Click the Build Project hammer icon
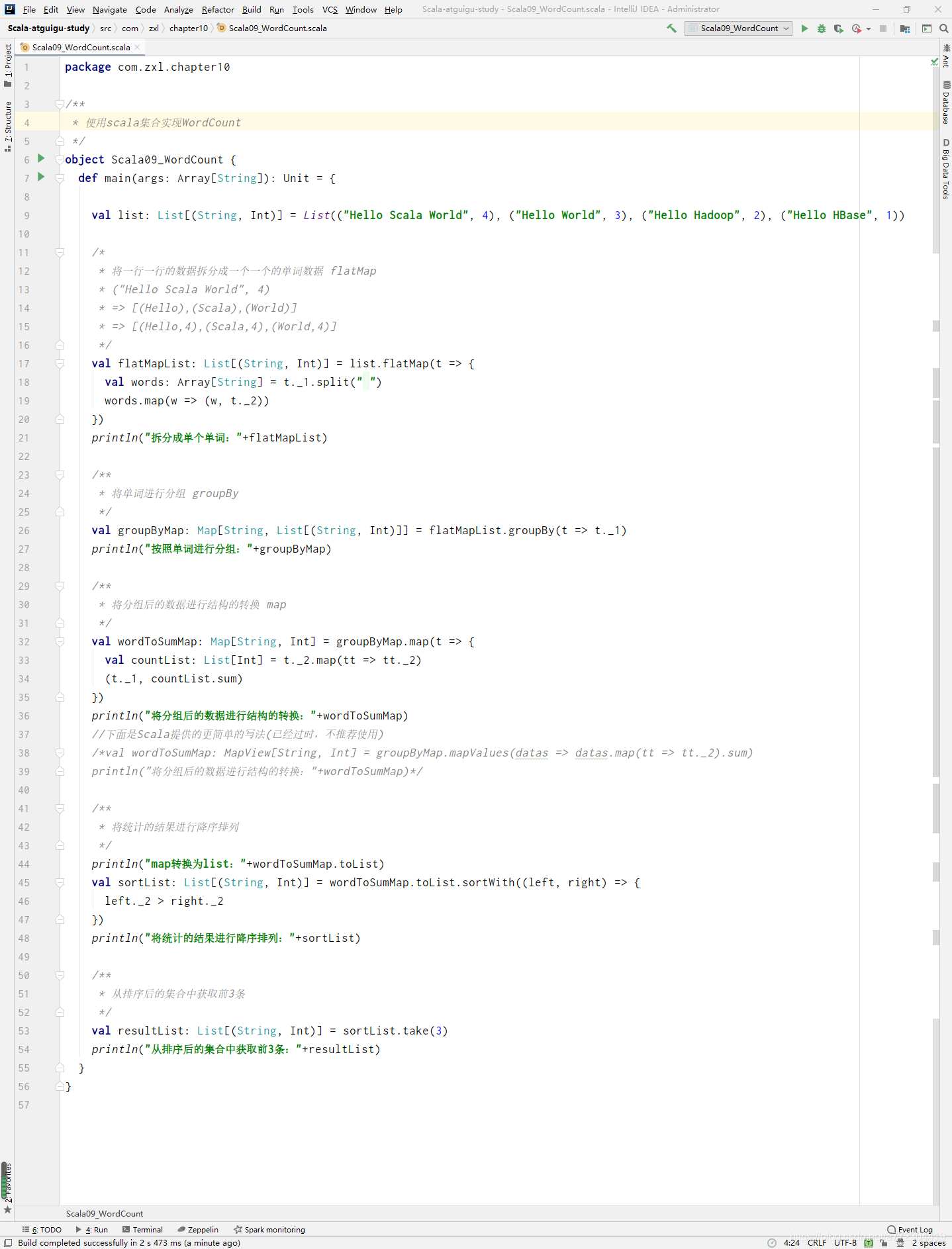The height and width of the screenshot is (1249, 952). pyautogui.click(x=671, y=28)
